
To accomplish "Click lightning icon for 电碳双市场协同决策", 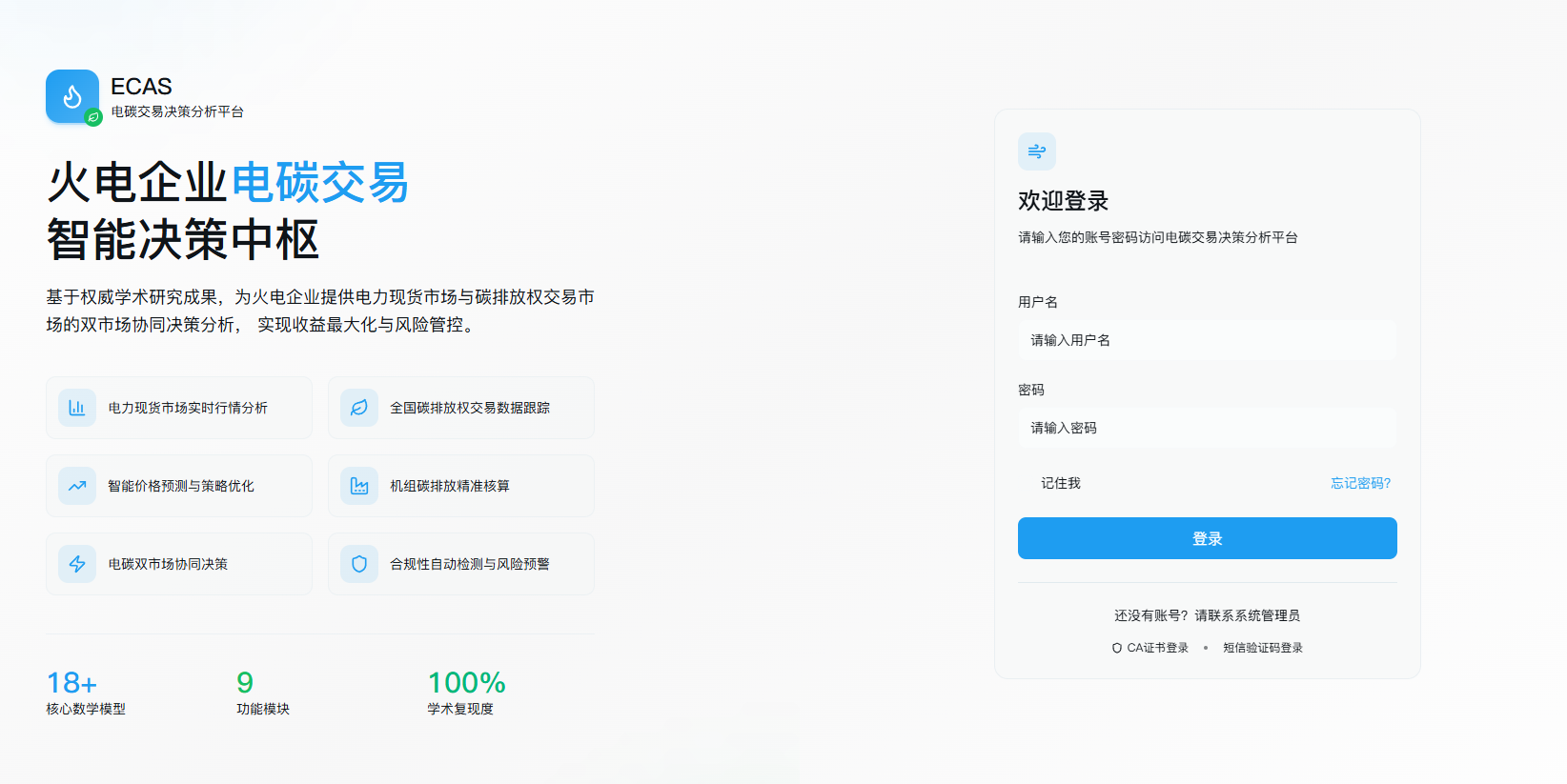I will 77,564.
